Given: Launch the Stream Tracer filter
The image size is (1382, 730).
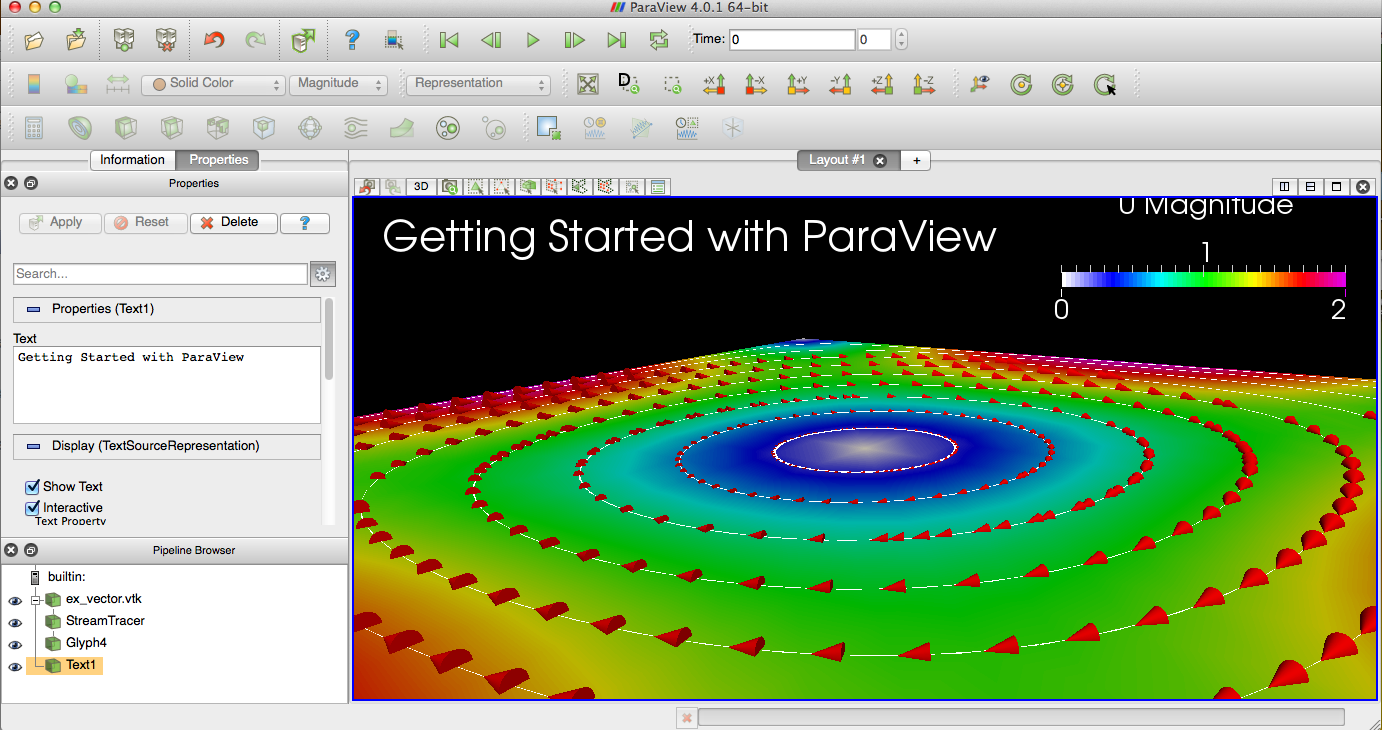Looking at the screenshot, I should click(x=354, y=128).
